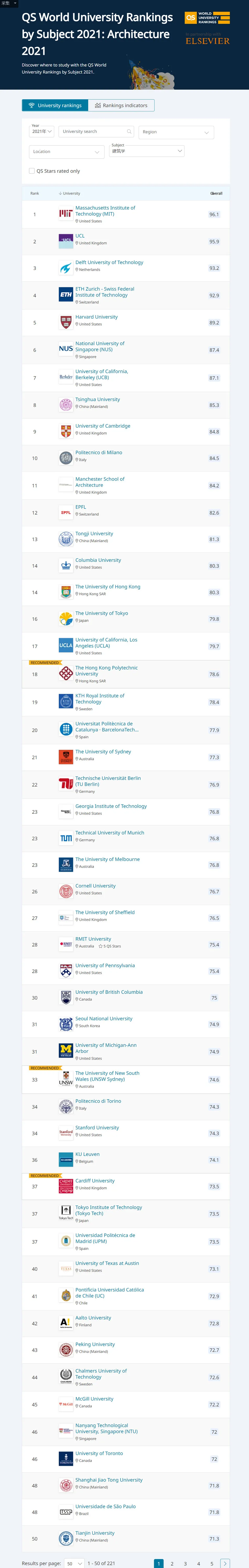Expand the Location dropdown
Image resolution: width=249 pixels, height=1568 pixels.
pyautogui.click(x=66, y=152)
